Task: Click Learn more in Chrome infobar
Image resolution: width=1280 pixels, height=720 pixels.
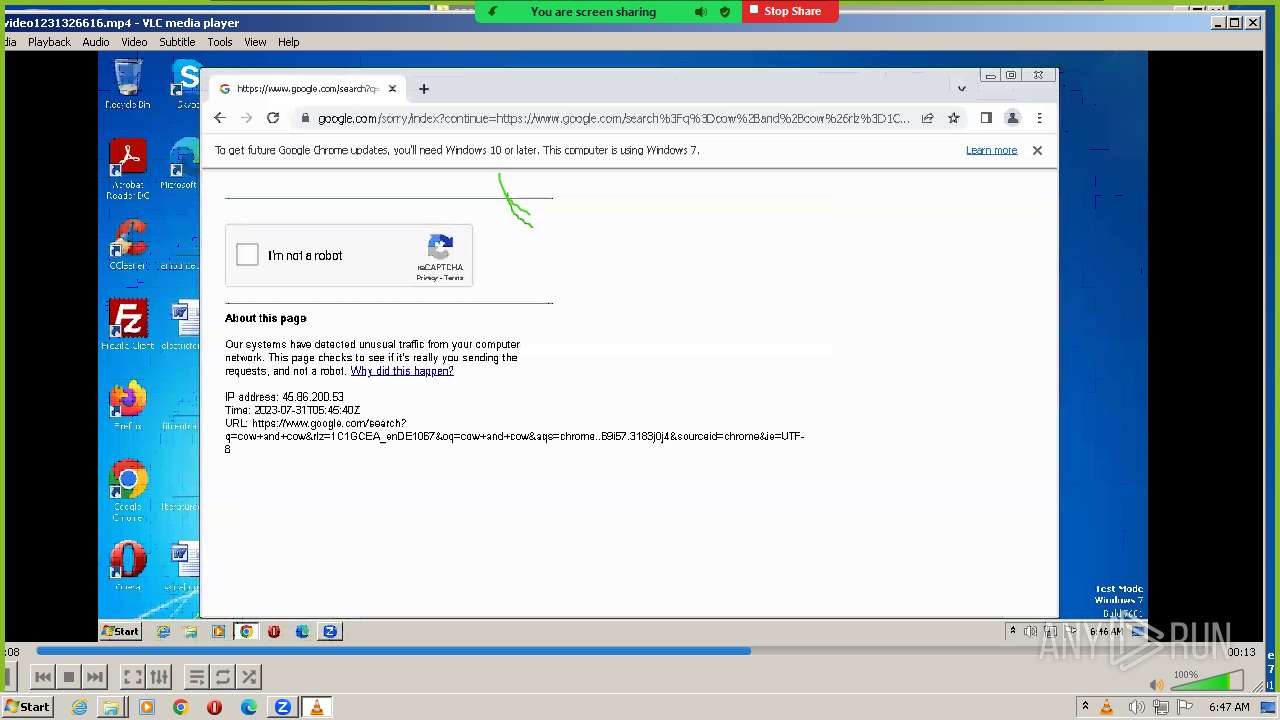Action: (991, 150)
